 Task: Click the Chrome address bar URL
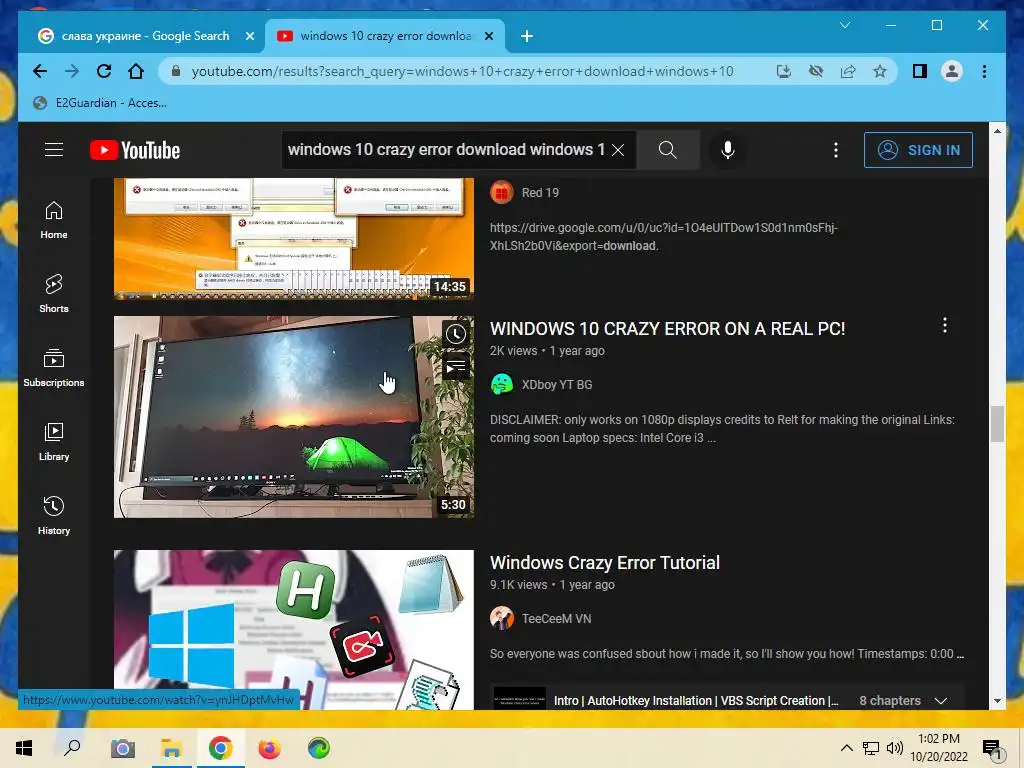coord(462,71)
